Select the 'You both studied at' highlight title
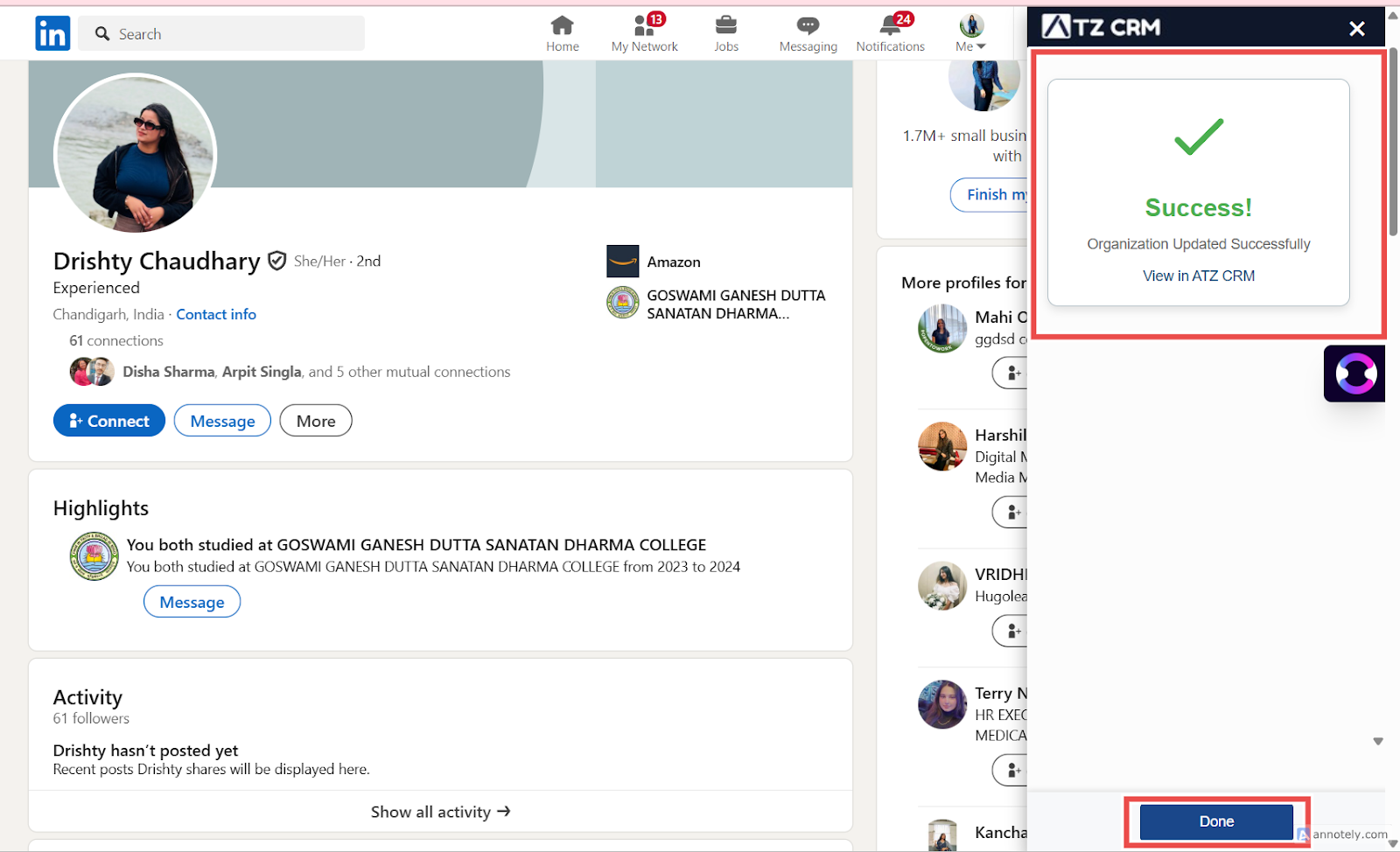Image resolution: width=1400 pixels, height=852 pixels. [416, 545]
